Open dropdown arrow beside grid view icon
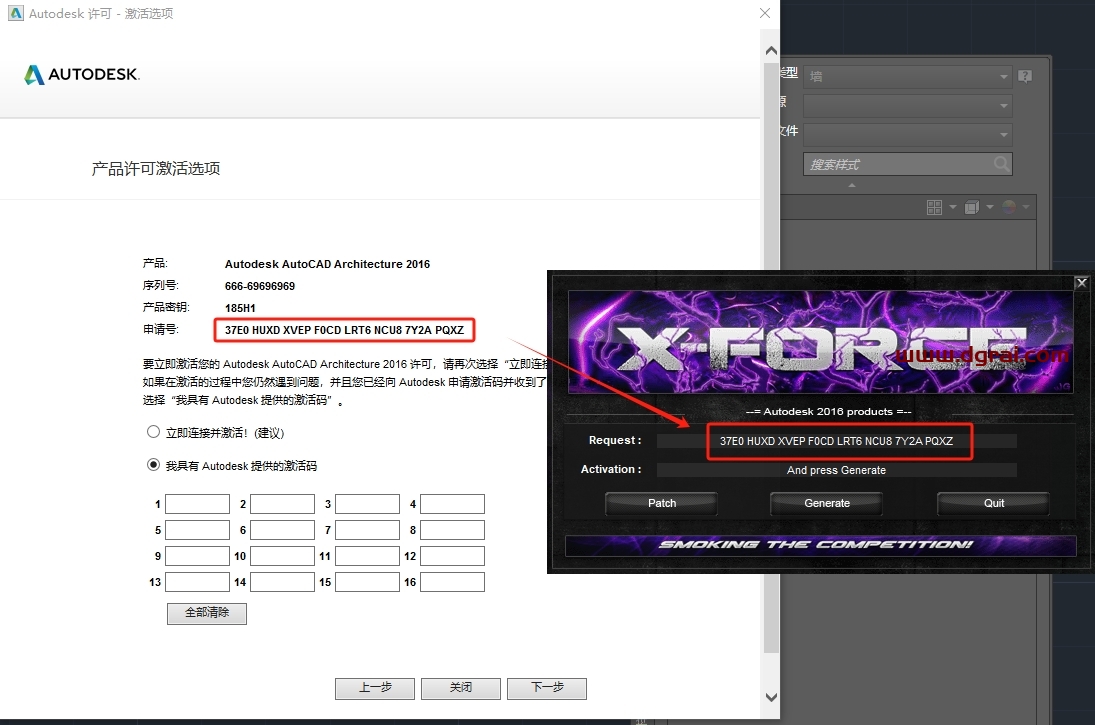 pos(953,208)
